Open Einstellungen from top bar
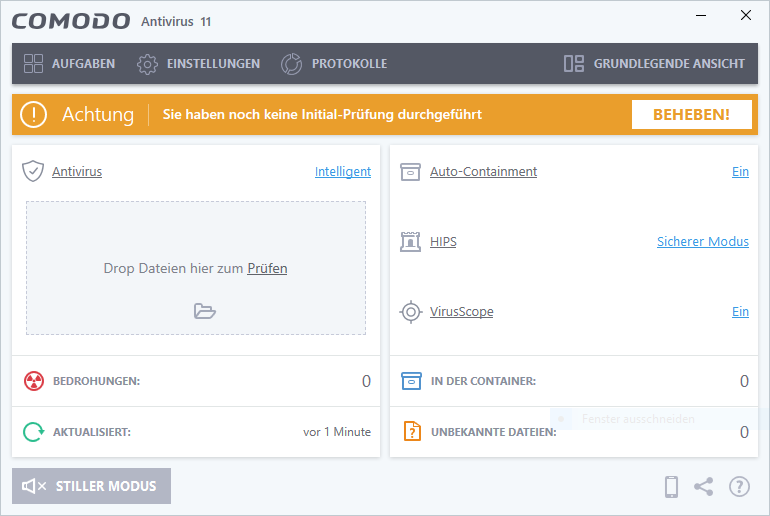The image size is (770, 516). point(198,63)
